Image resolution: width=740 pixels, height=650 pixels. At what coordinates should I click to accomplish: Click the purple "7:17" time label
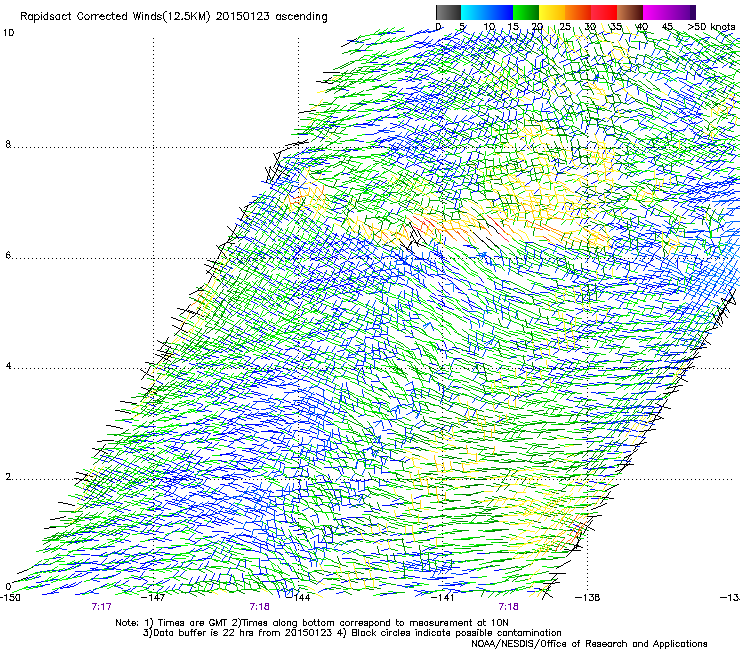tap(101, 607)
